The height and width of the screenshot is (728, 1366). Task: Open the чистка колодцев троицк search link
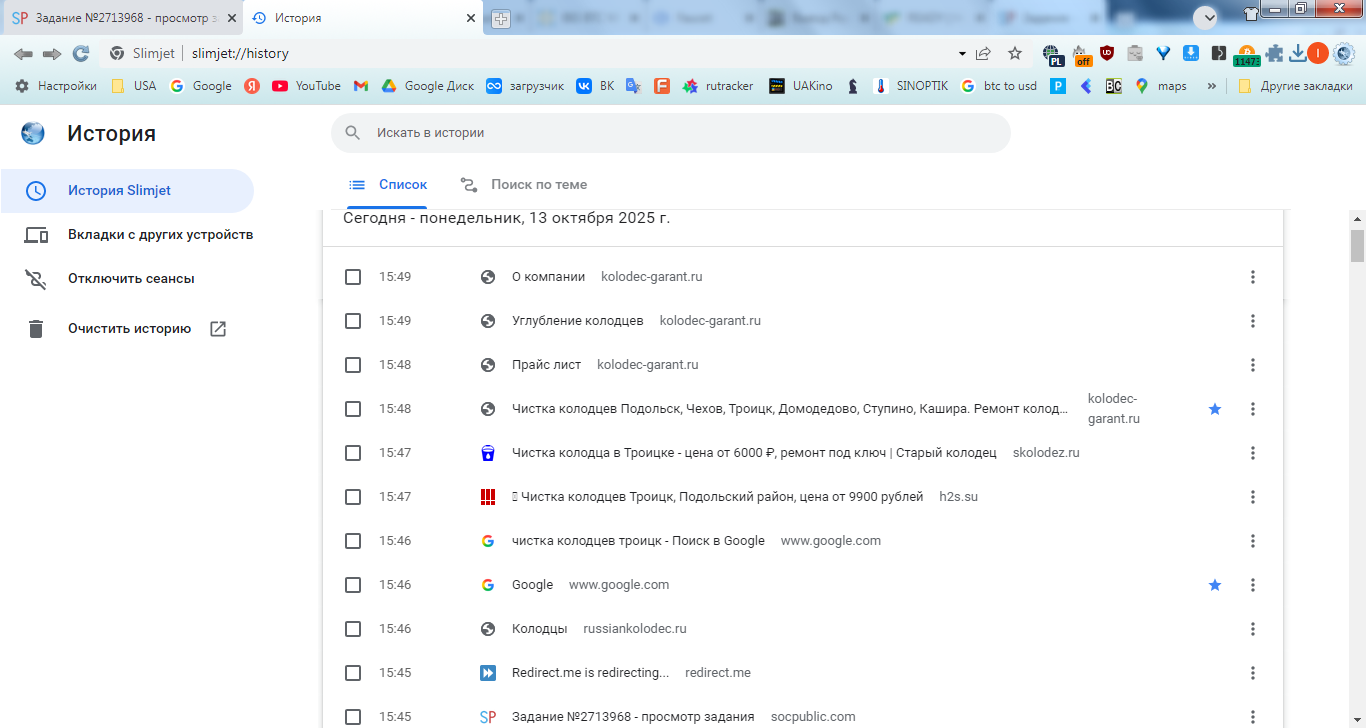pos(638,541)
